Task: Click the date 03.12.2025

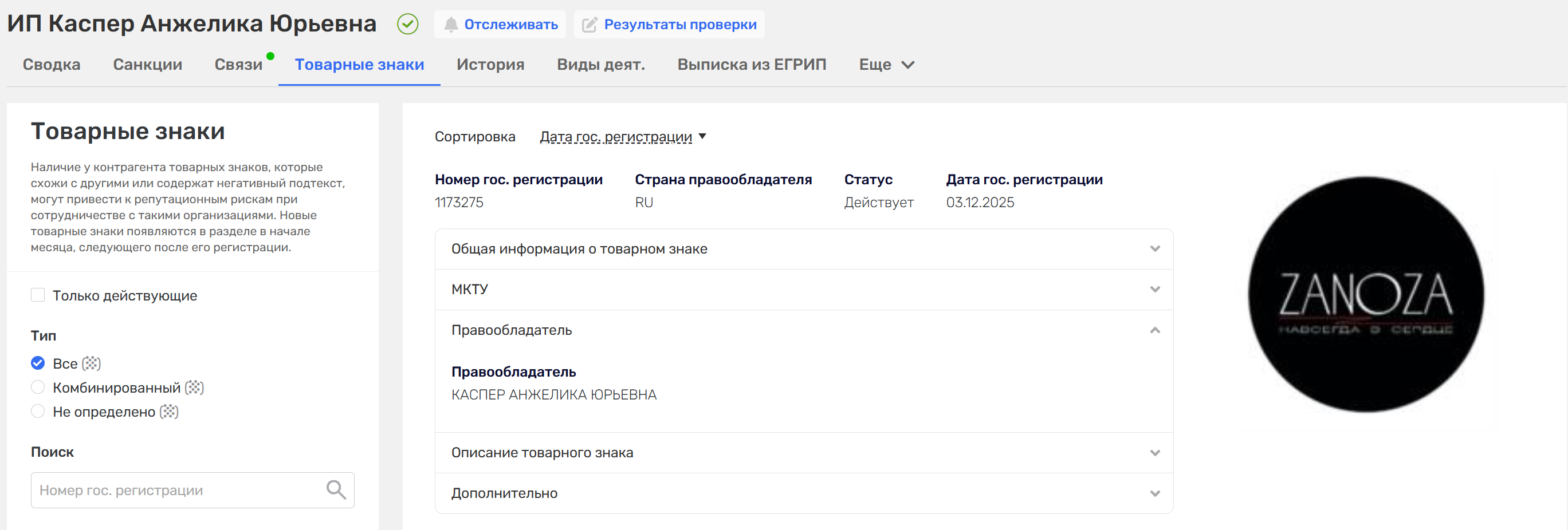Action: [980, 203]
